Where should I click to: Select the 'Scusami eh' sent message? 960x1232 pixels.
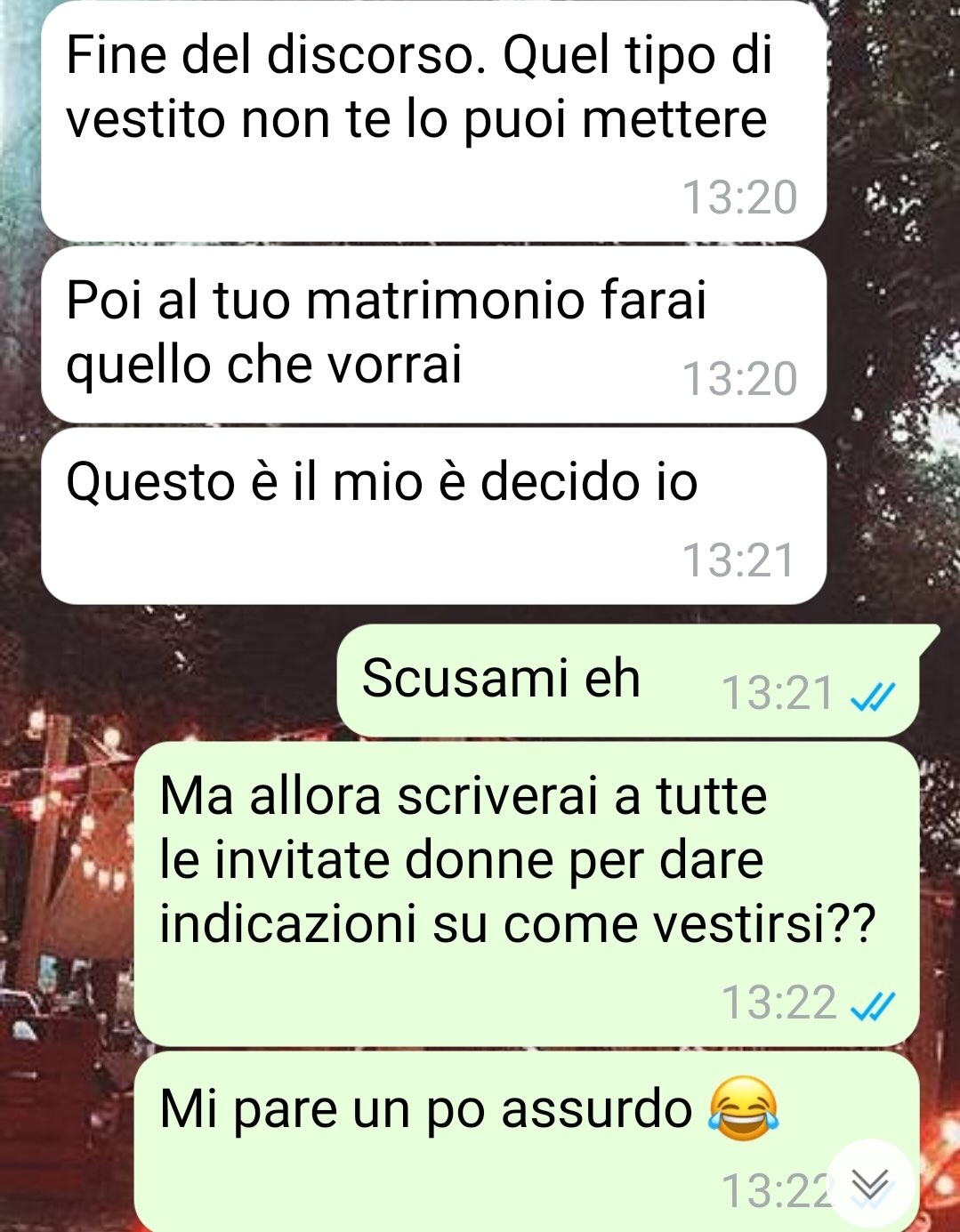point(628,680)
